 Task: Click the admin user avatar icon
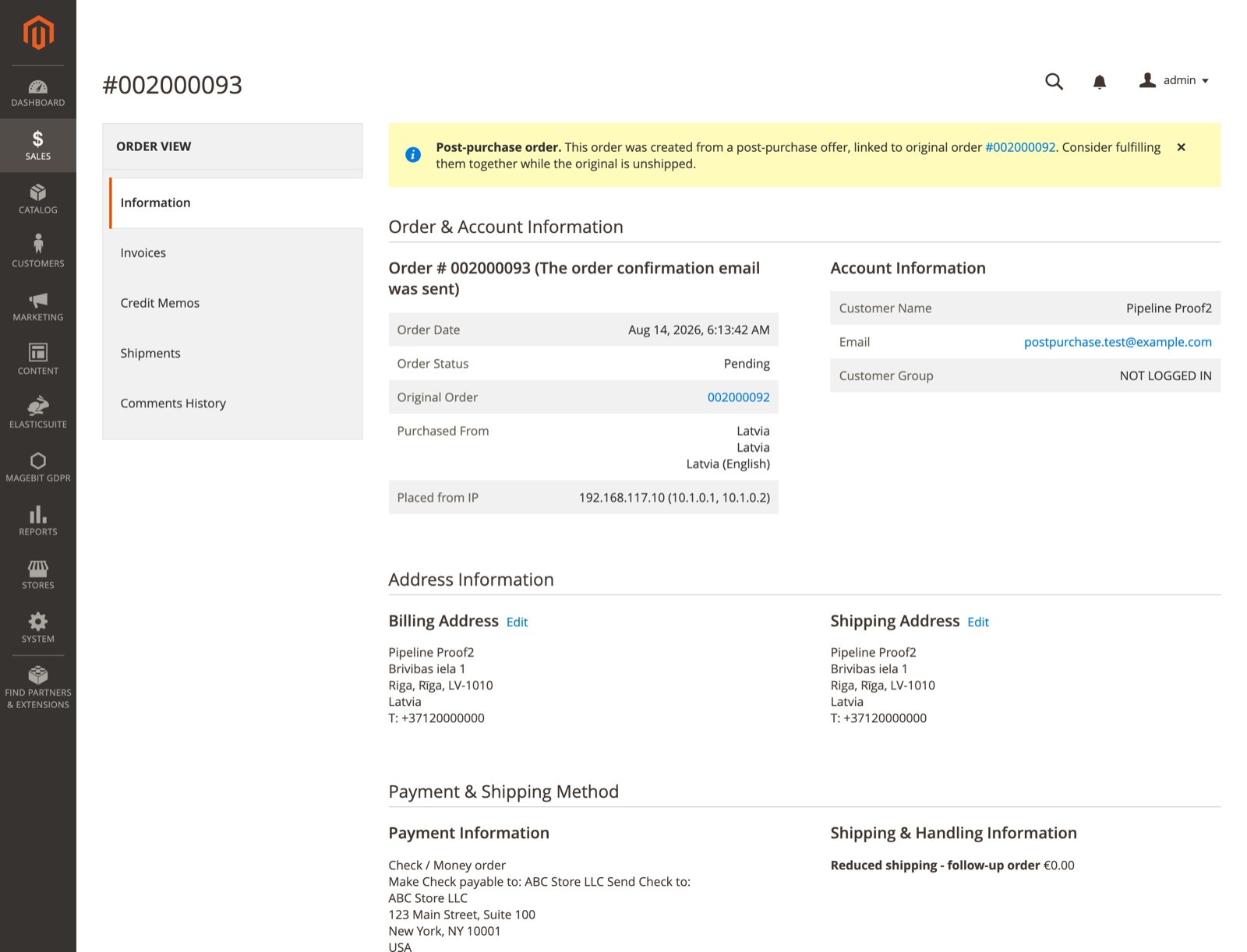pos(1147,80)
